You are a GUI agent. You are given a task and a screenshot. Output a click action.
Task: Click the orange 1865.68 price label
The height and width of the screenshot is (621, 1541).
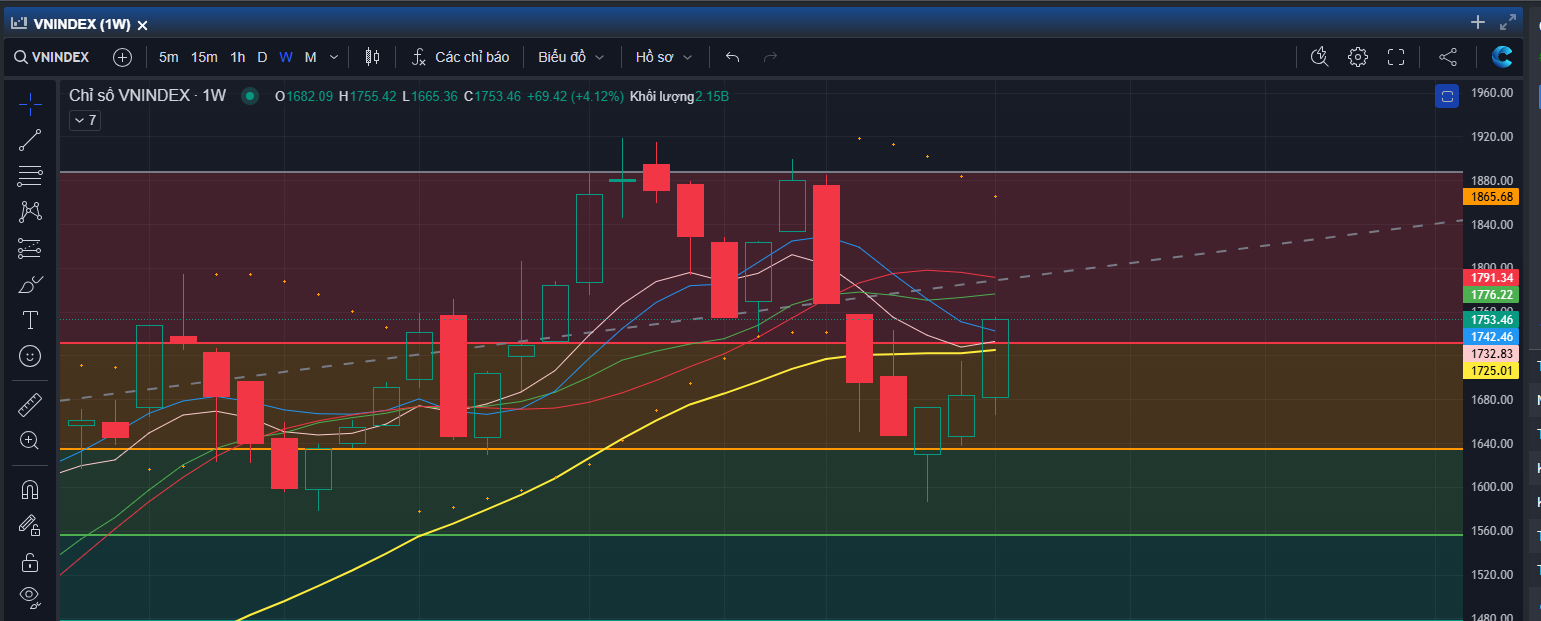(1490, 197)
